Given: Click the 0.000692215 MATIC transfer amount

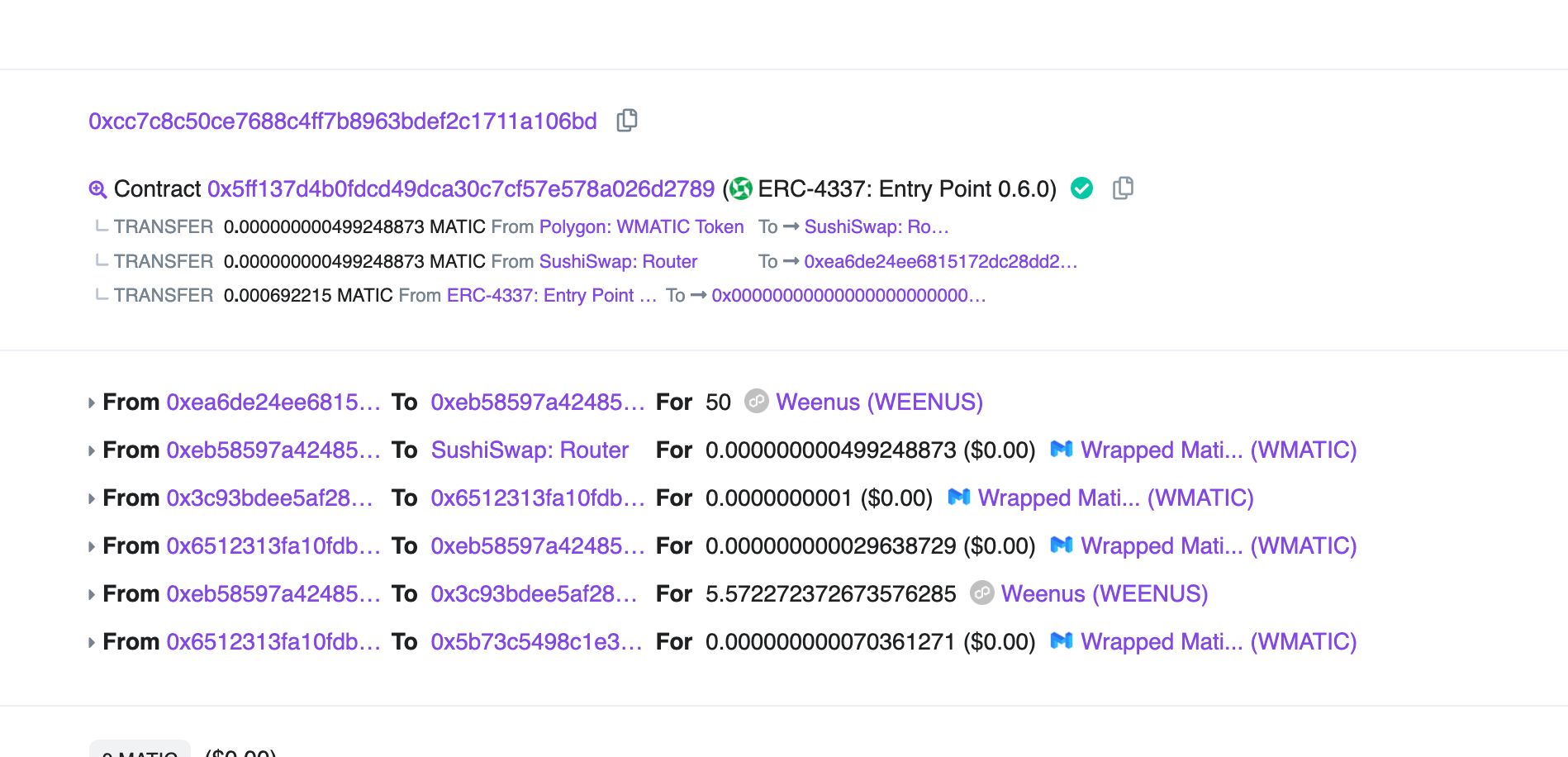Looking at the screenshot, I should click(x=308, y=295).
